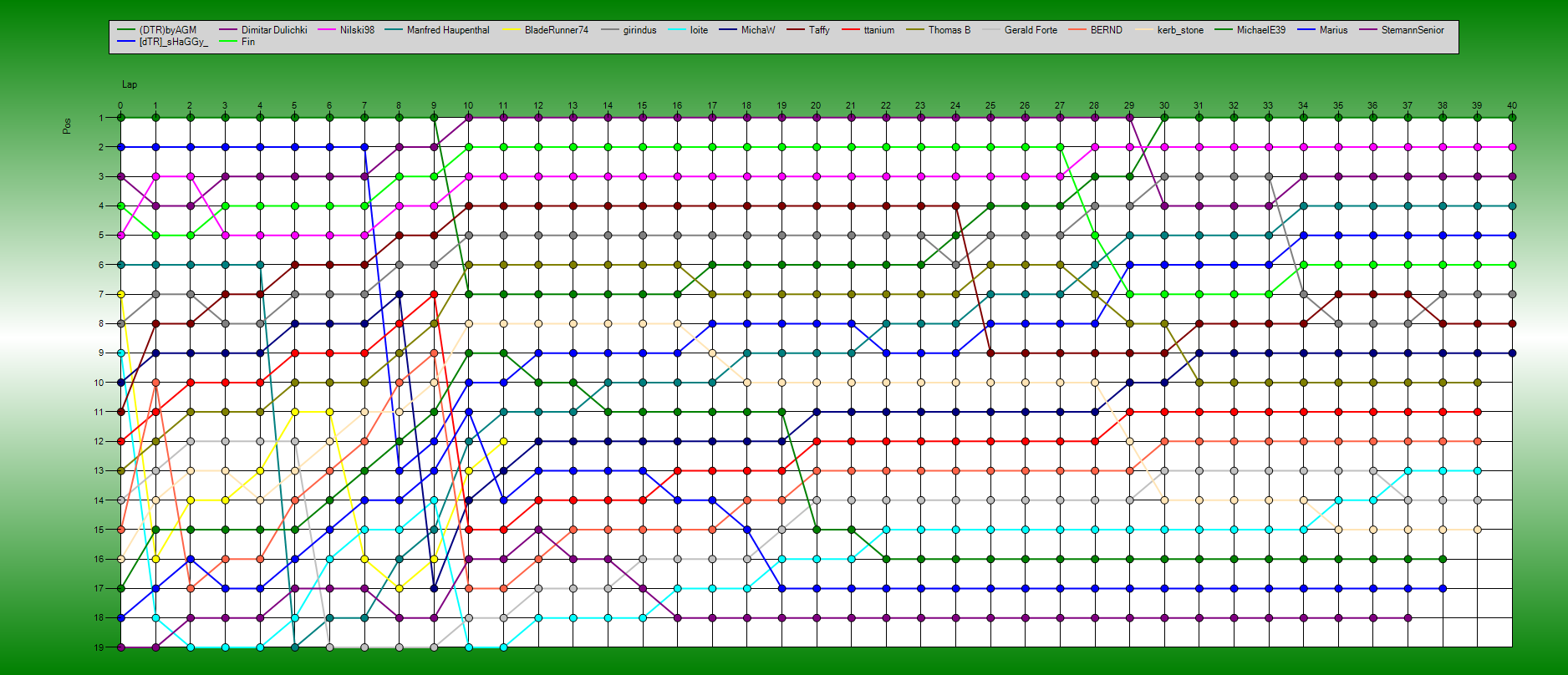
Task: Click the Taffy legend label
Action: 819,30
